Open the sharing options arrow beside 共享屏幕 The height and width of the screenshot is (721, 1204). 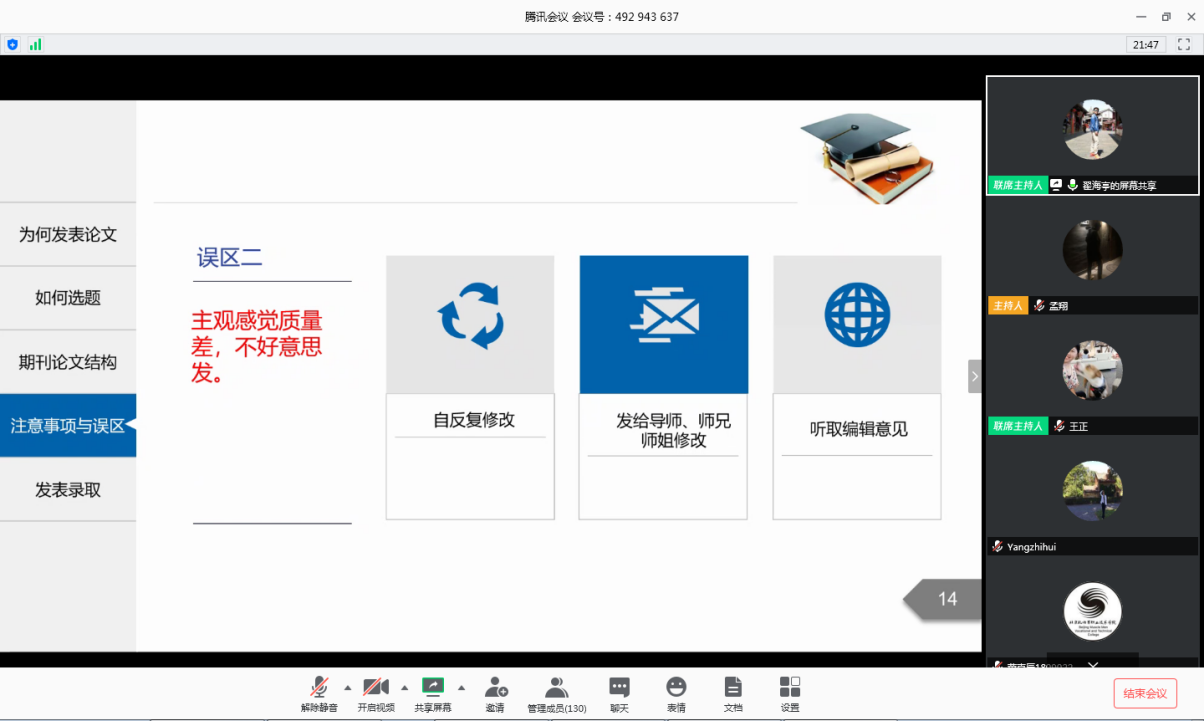tap(461, 689)
